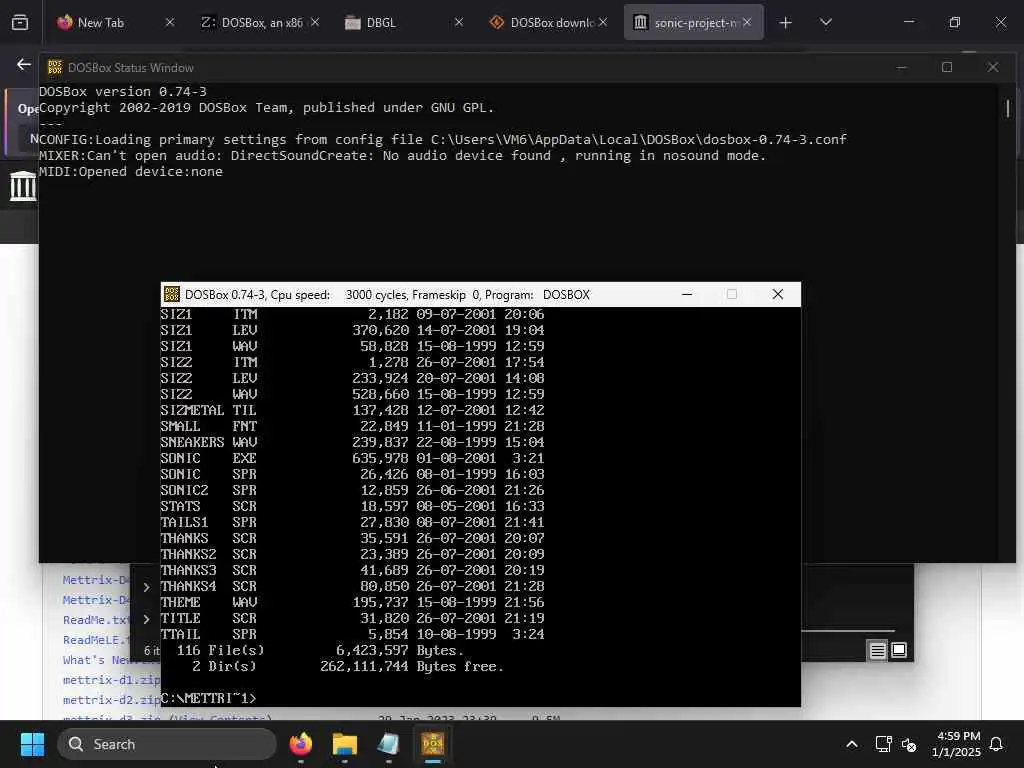This screenshot has width=1024, height=768.
Task: Click the SIZMETAL TIL listing row
Action: click(x=353, y=410)
